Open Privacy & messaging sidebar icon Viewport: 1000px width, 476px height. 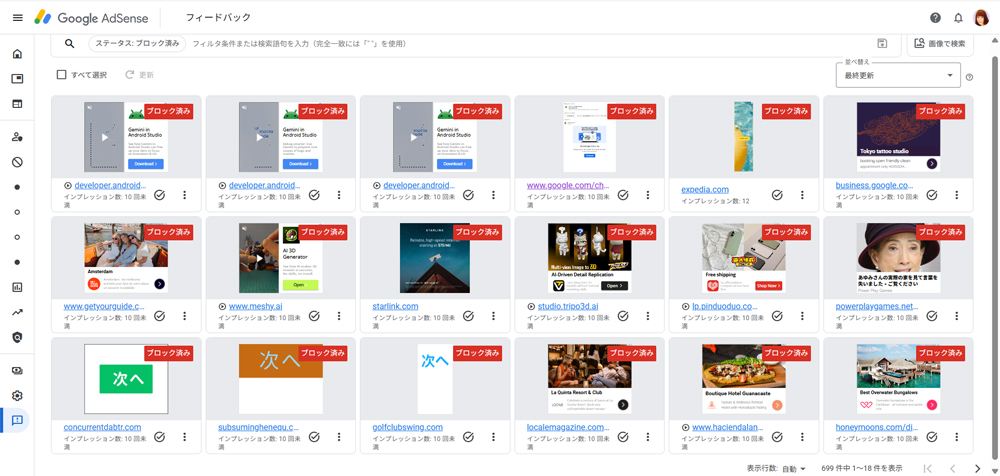pos(17,137)
